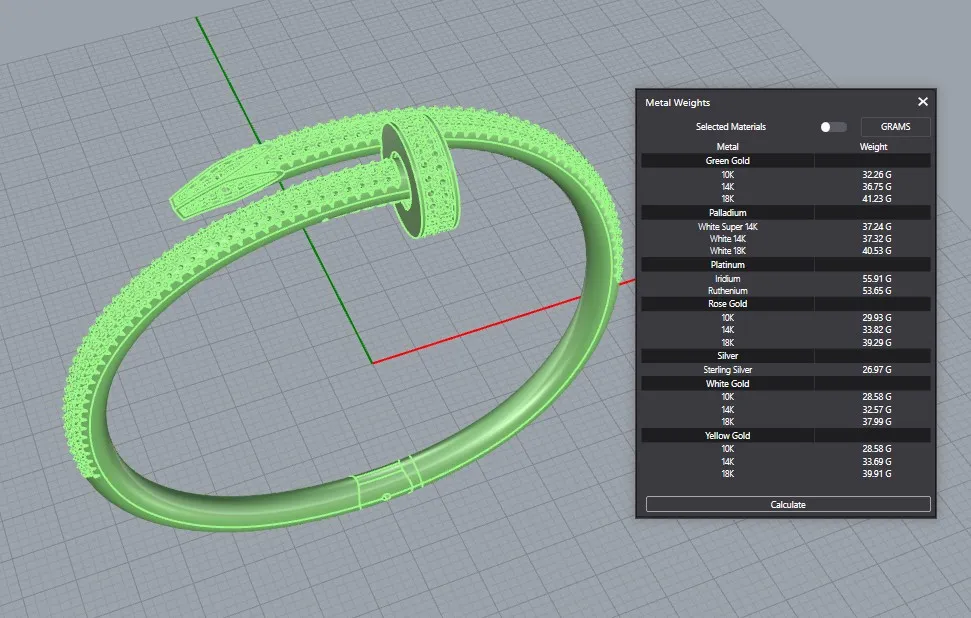
Task: Select the Silver category row
Action: coord(786,356)
